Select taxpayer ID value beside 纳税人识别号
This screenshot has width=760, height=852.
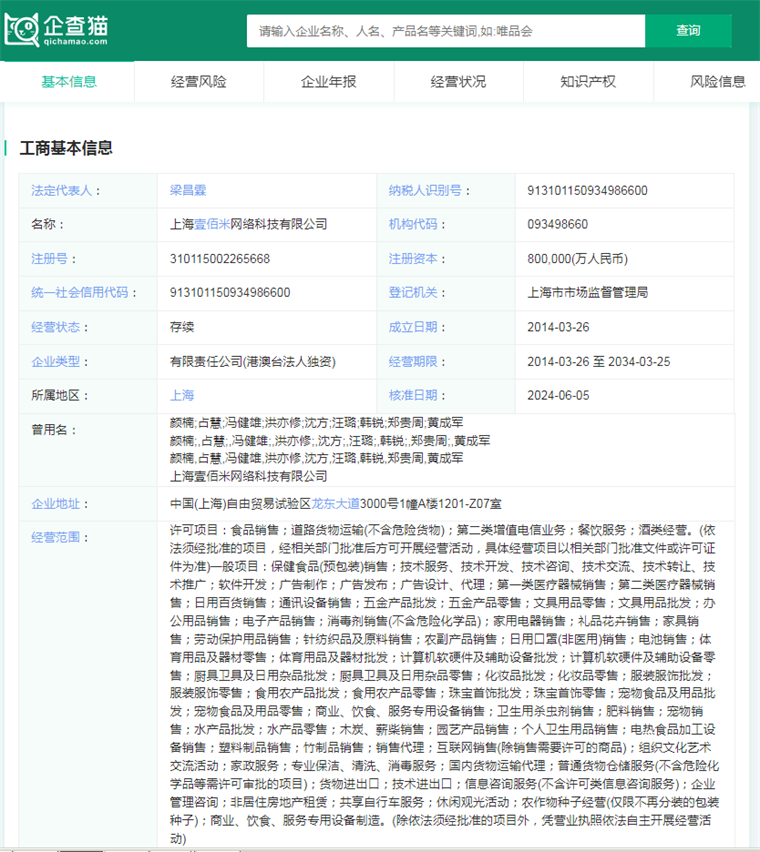[587, 190]
